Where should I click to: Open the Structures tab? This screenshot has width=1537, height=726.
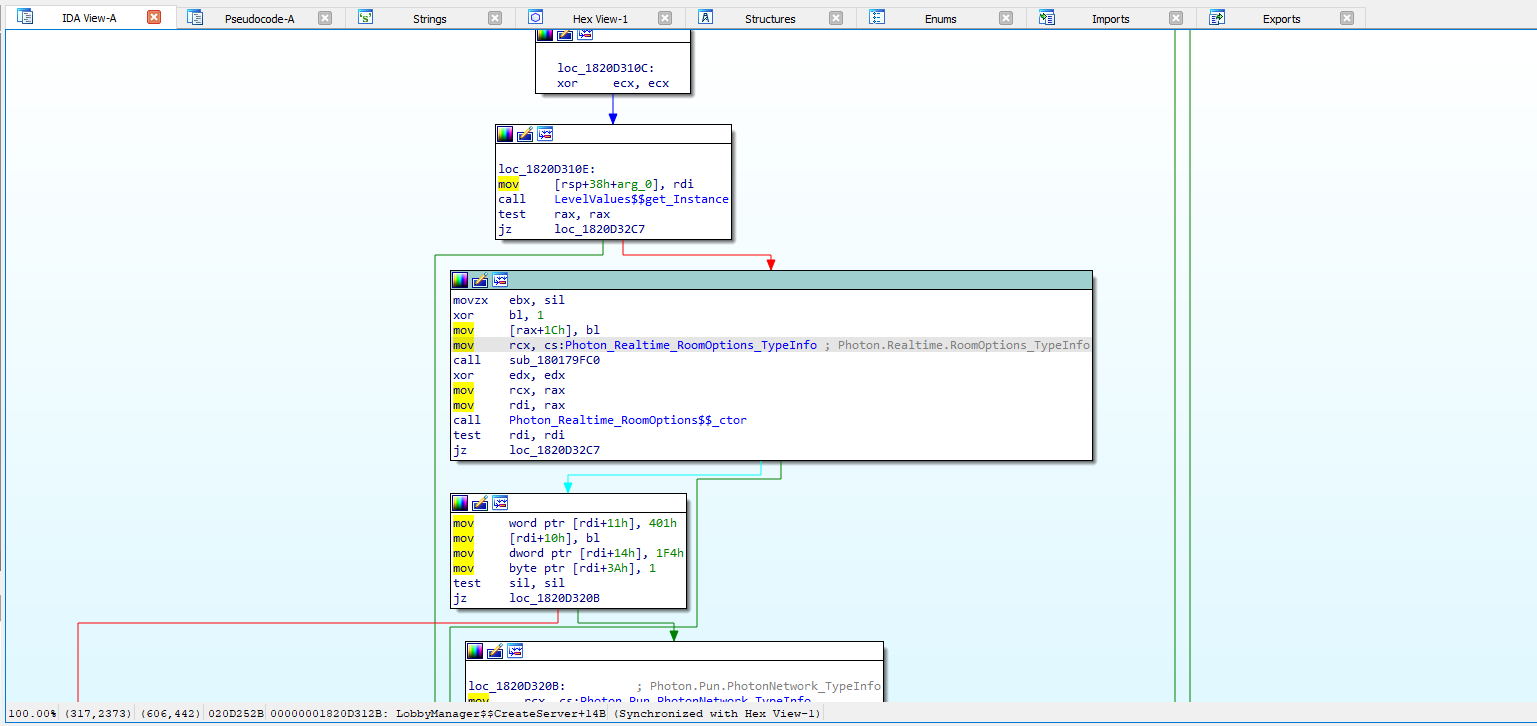coord(770,18)
